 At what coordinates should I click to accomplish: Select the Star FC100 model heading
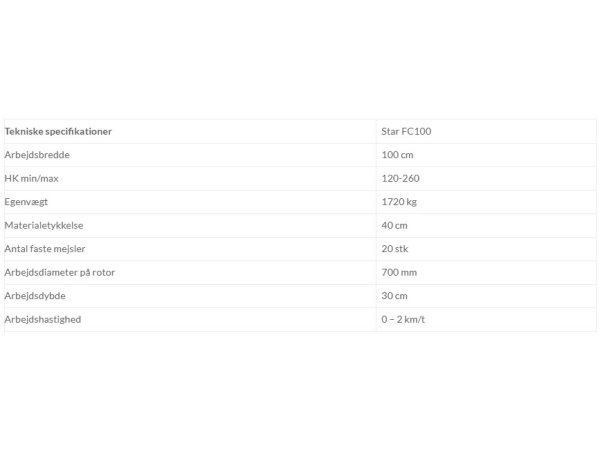406,131
